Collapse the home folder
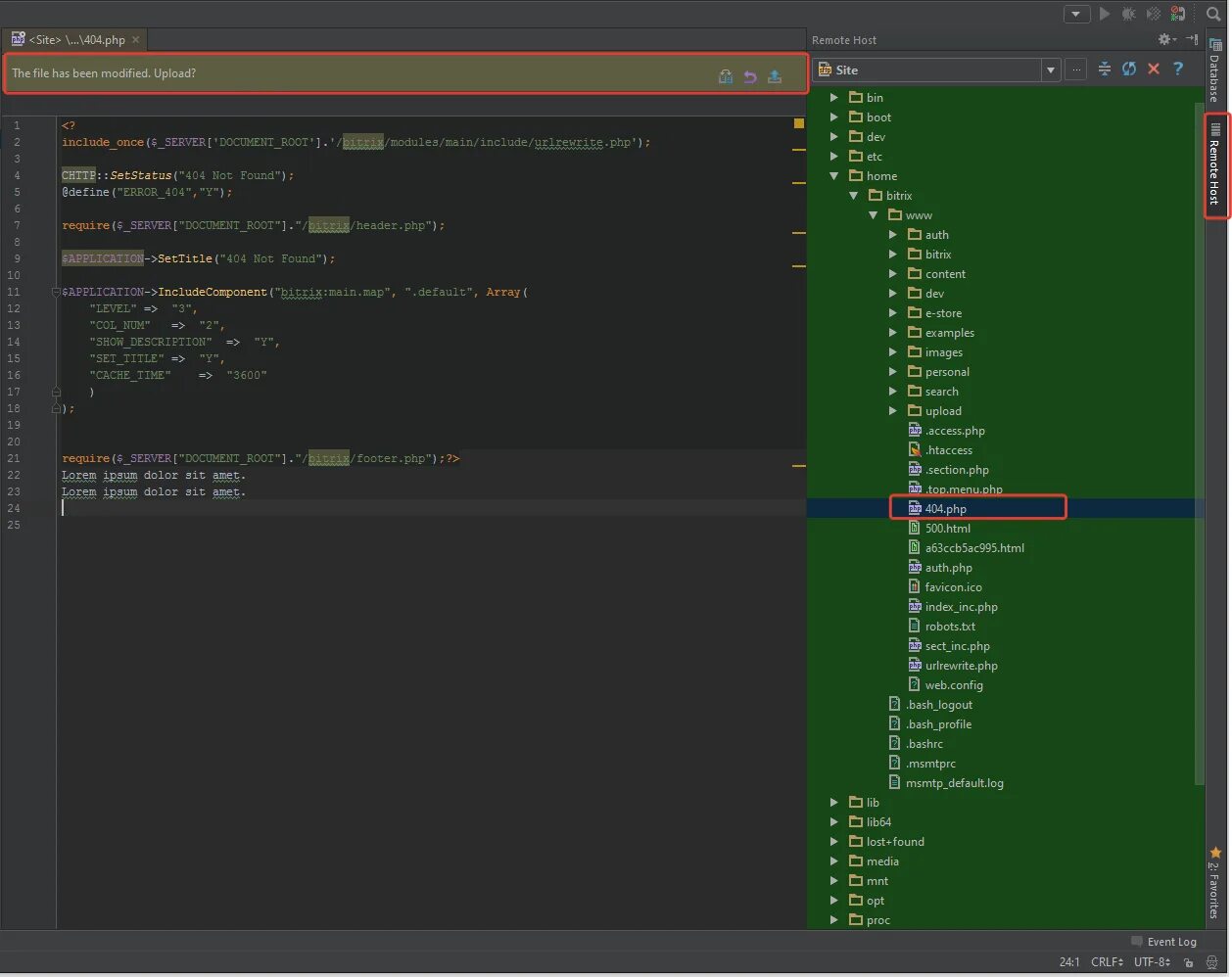The image size is (1232, 977). click(834, 176)
